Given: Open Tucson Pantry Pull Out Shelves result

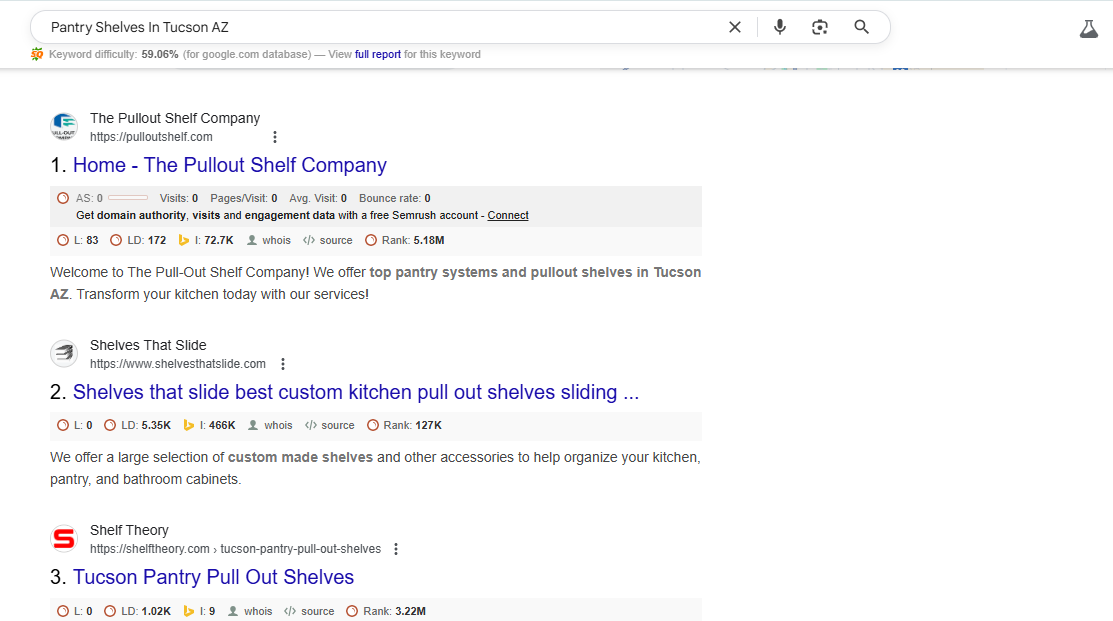Looking at the screenshot, I should tap(213, 577).
